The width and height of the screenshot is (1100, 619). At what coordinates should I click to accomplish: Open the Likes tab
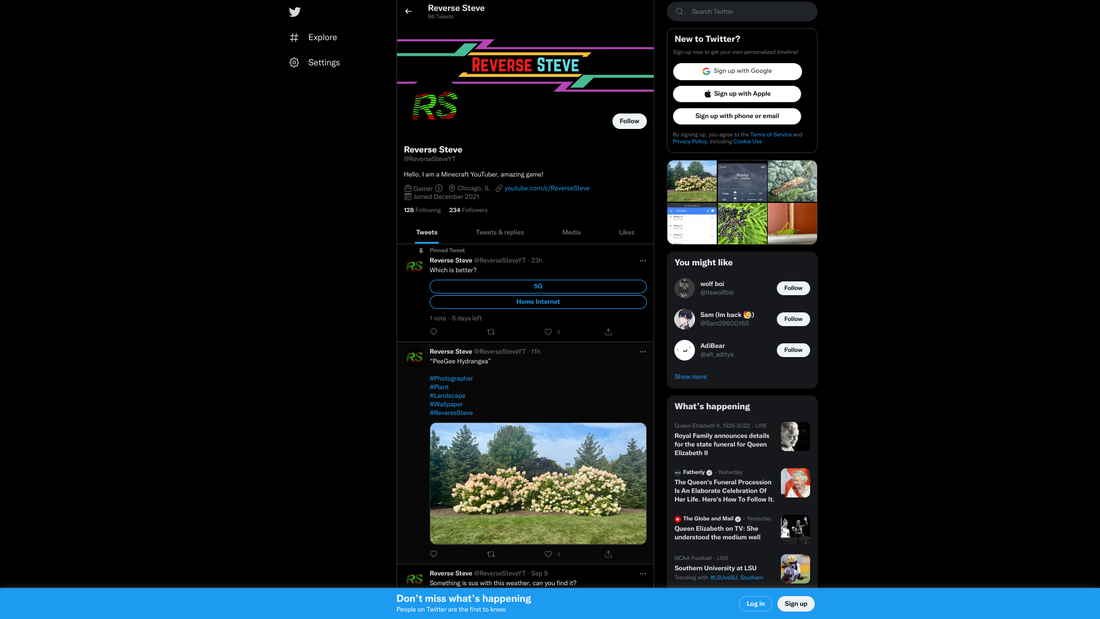click(626, 232)
